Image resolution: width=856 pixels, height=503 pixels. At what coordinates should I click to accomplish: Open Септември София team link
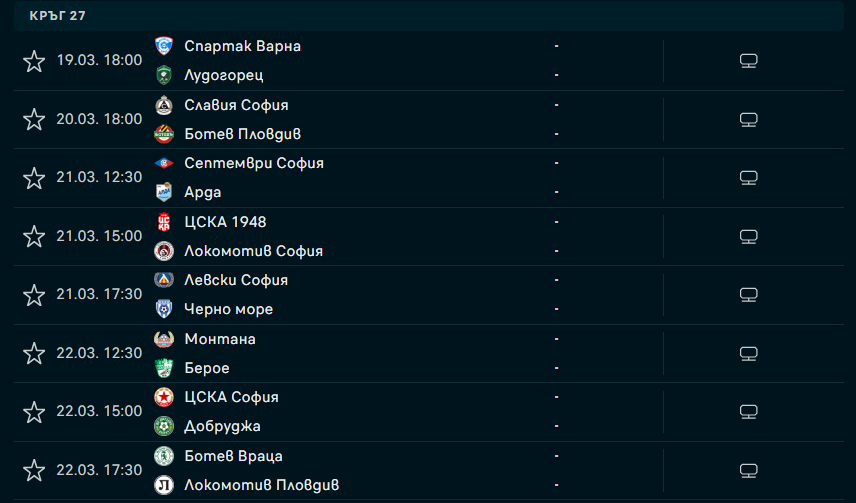pyautogui.click(x=254, y=163)
